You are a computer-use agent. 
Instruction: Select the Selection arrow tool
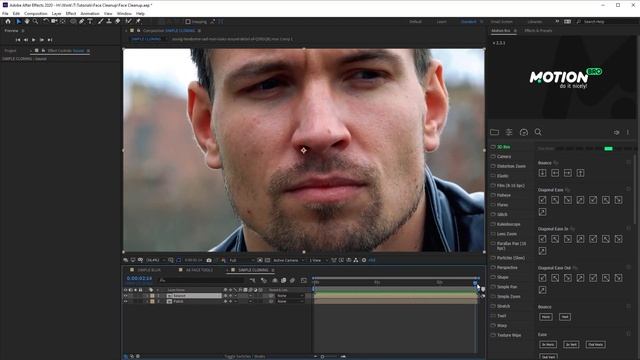pos(18,21)
